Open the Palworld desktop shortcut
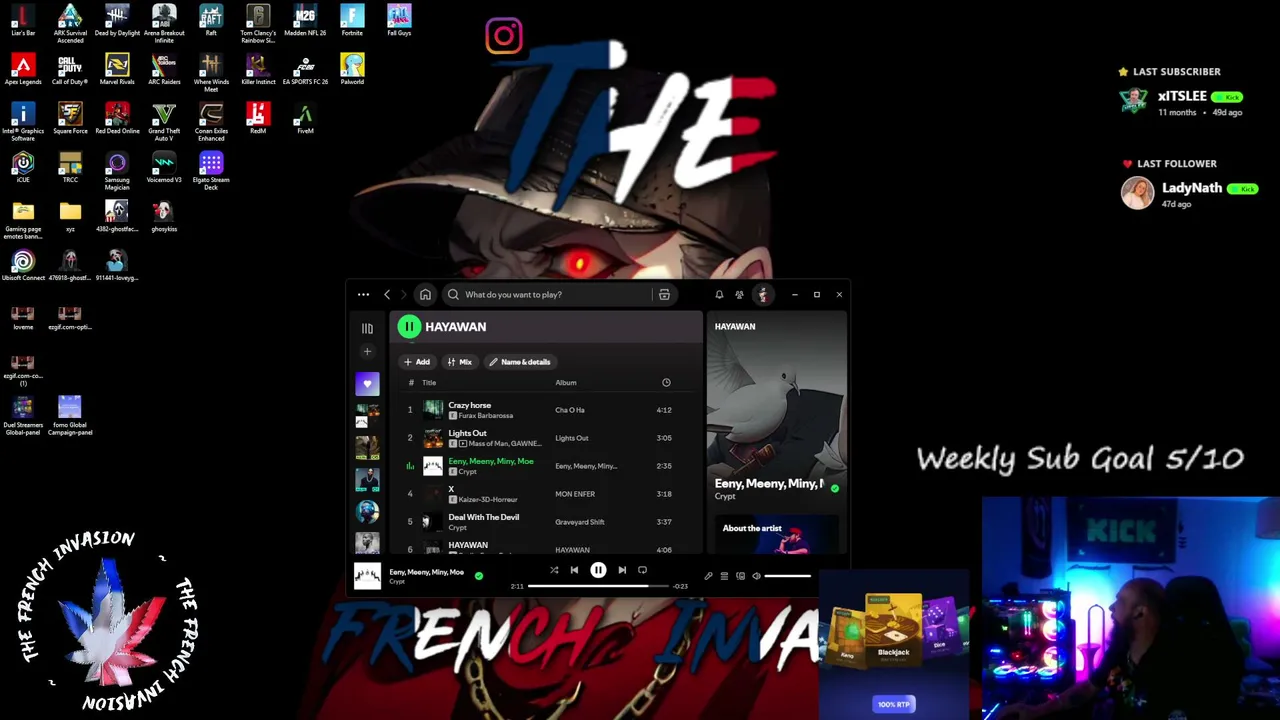 (x=352, y=70)
